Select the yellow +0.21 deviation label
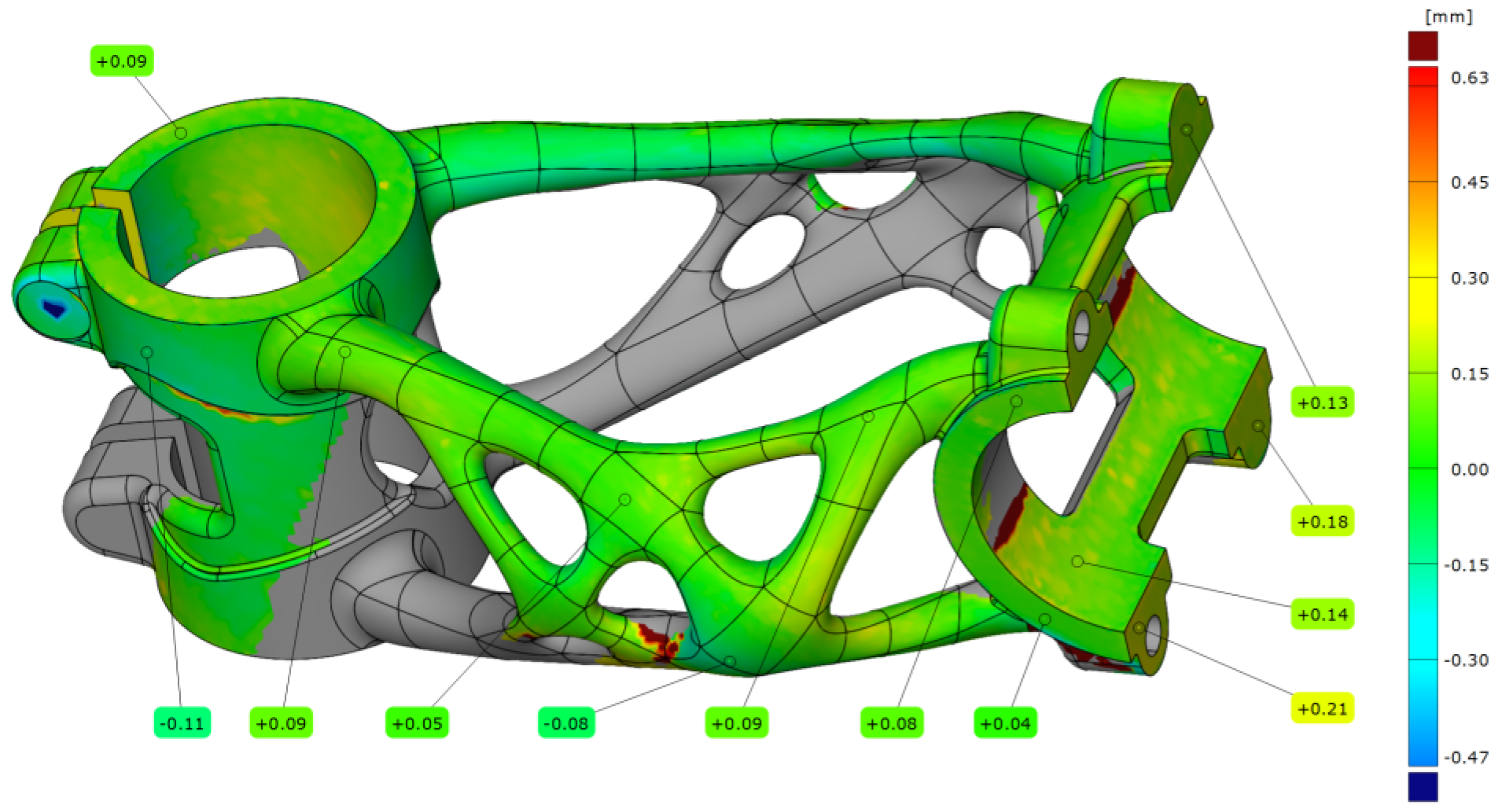Image resolution: width=1502 pixels, height=812 pixels. pyautogui.click(x=1323, y=708)
